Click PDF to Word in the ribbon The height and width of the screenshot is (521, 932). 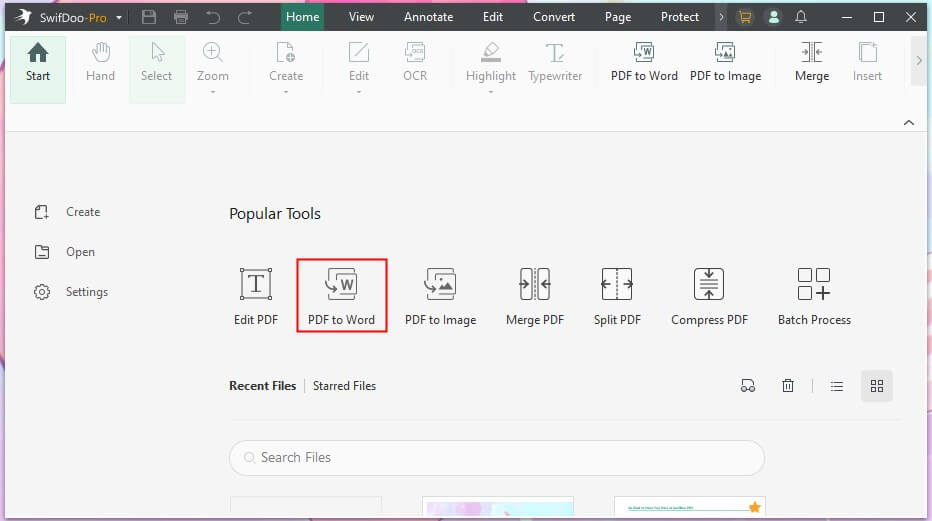tap(644, 62)
